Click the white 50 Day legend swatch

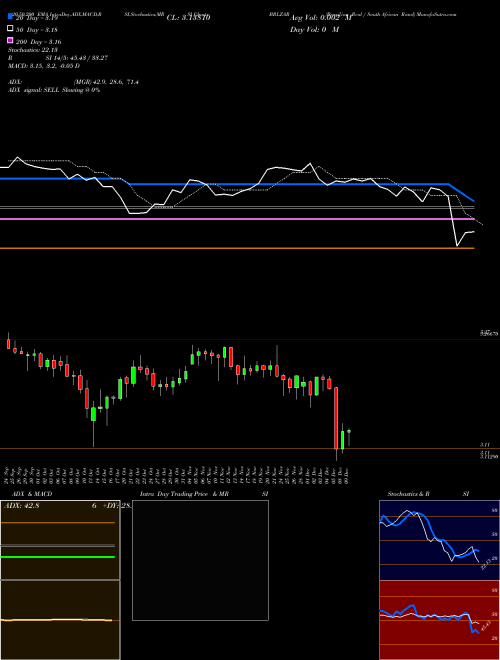(x=10, y=29)
